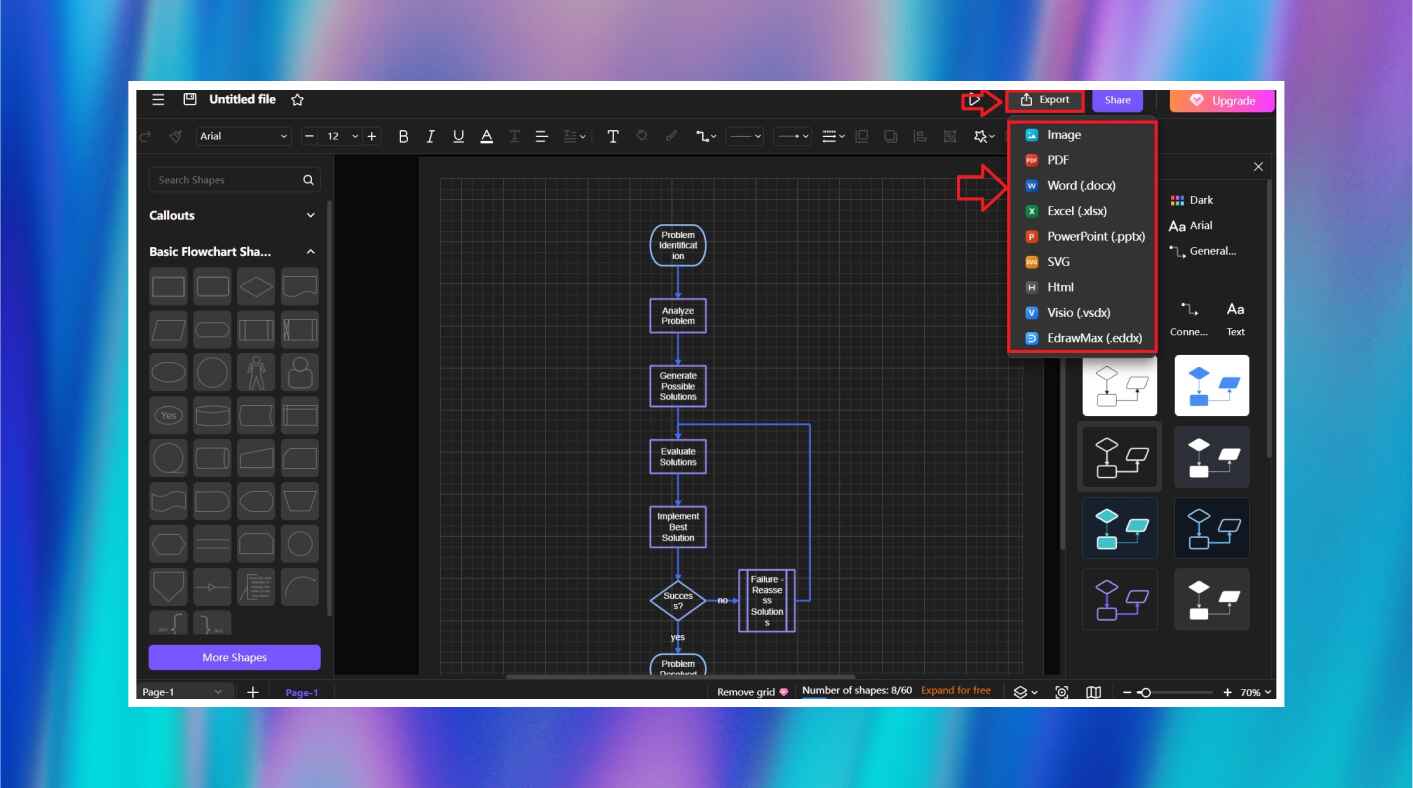This screenshot has width=1413, height=788.
Task: Open the Arial font family dropdown
Action: click(243, 136)
